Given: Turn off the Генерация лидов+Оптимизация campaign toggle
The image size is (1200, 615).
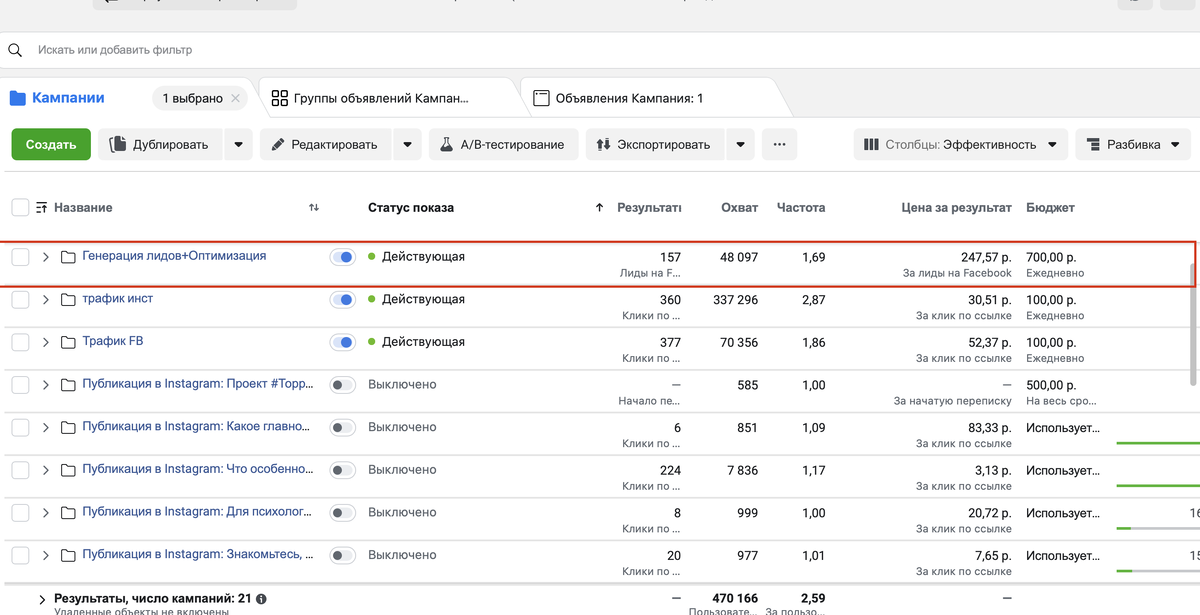Looking at the screenshot, I should pyautogui.click(x=342, y=257).
